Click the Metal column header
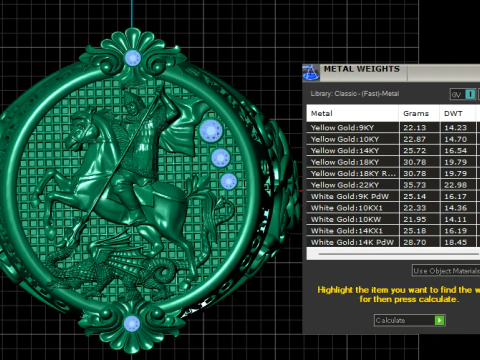 (352, 113)
